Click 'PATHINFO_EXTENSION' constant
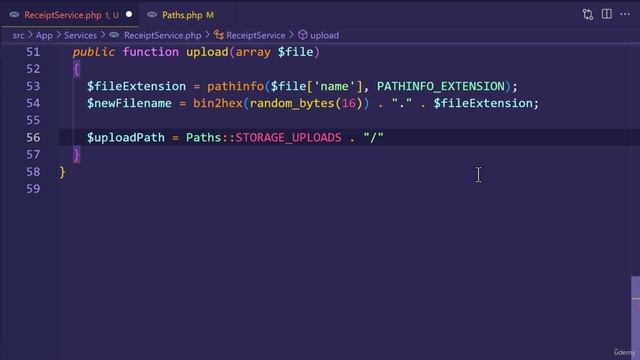The height and width of the screenshot is (360, 640). click(441, 87)
